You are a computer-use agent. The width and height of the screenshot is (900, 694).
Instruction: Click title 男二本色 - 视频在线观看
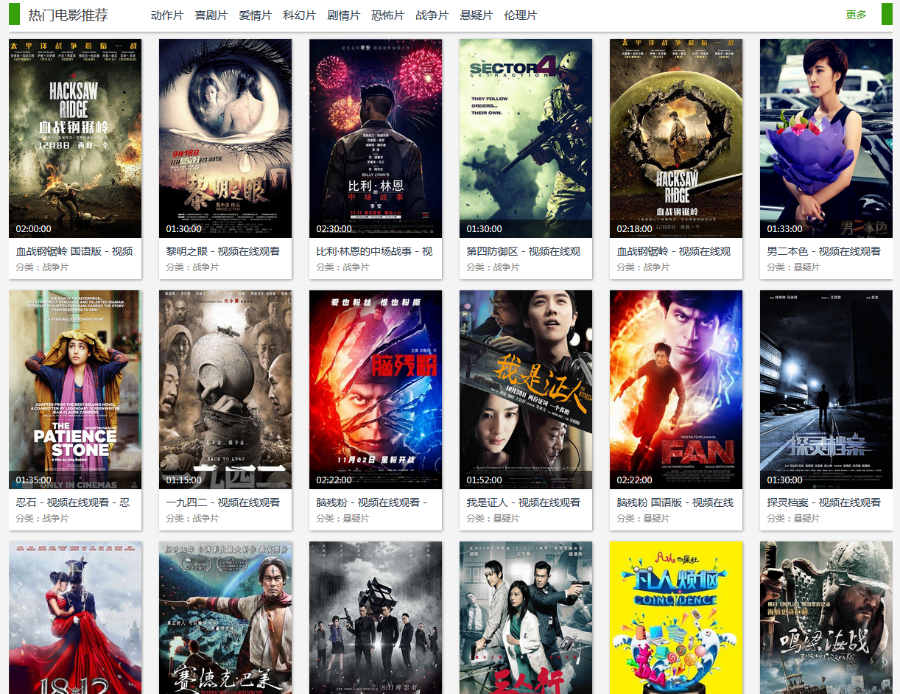[x=824, y=251]
